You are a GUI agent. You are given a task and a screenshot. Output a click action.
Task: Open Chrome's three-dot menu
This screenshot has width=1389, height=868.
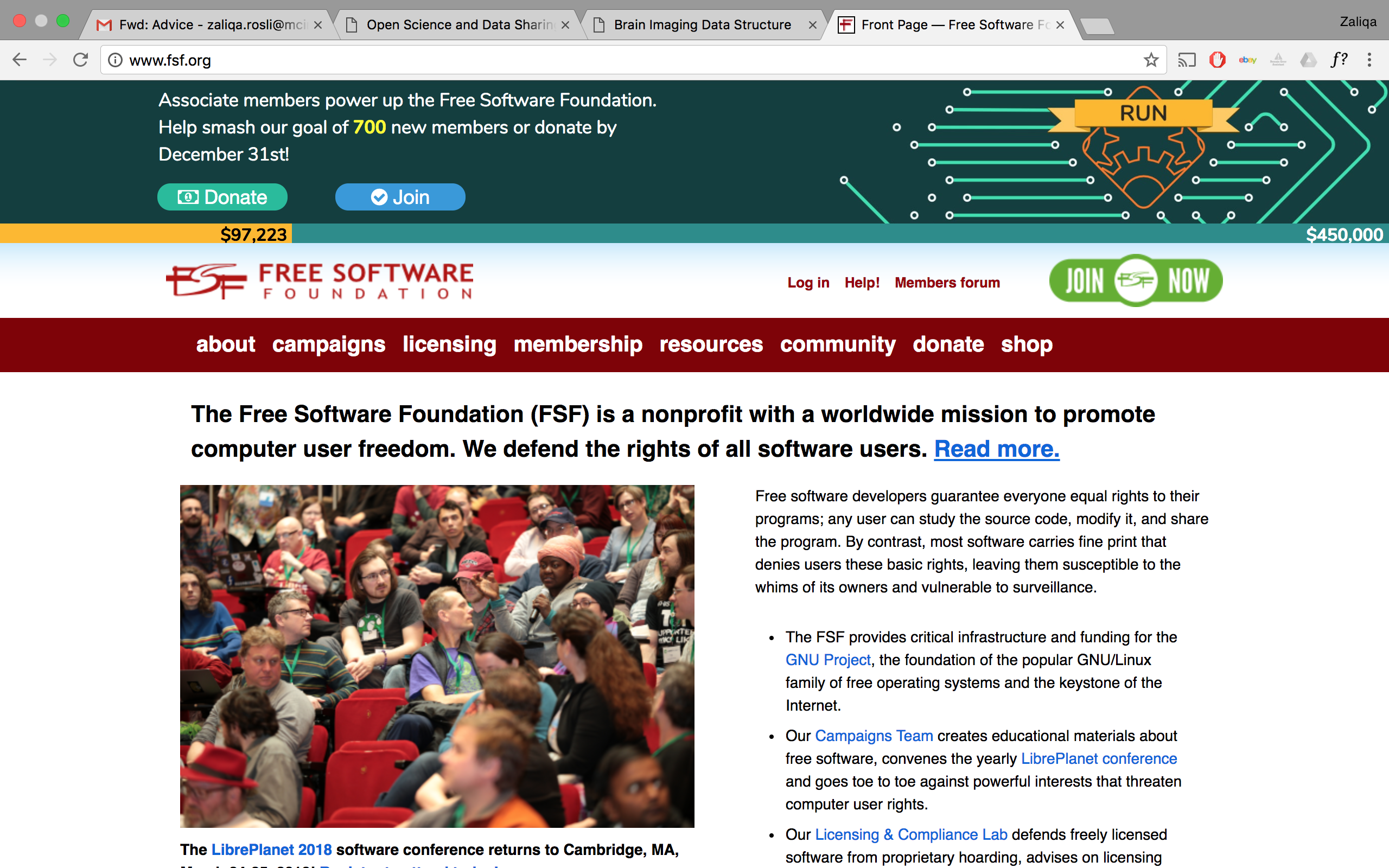(1369, 60)
